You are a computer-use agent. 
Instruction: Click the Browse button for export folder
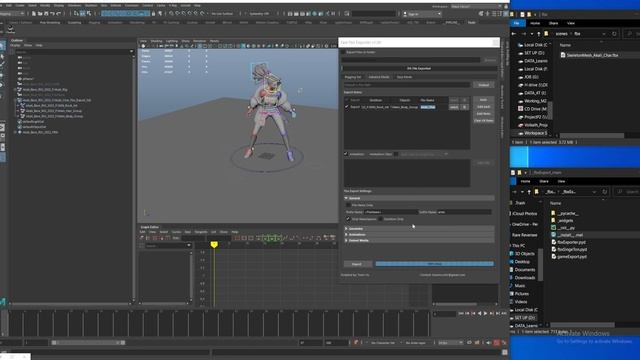(x=489, y=60)
